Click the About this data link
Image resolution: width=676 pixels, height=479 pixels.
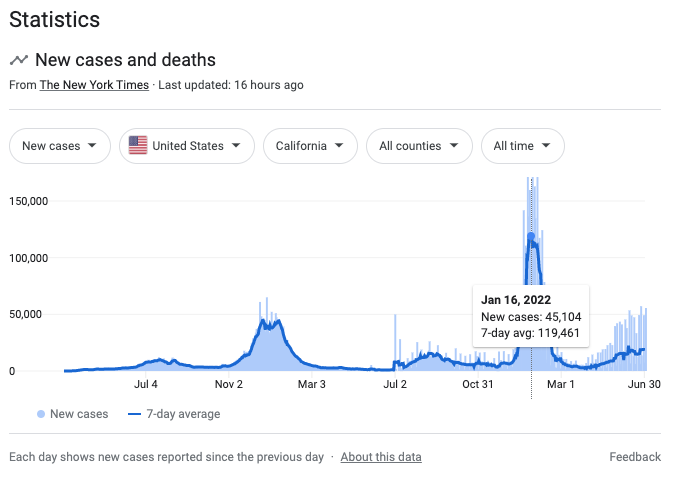point(381,457)
